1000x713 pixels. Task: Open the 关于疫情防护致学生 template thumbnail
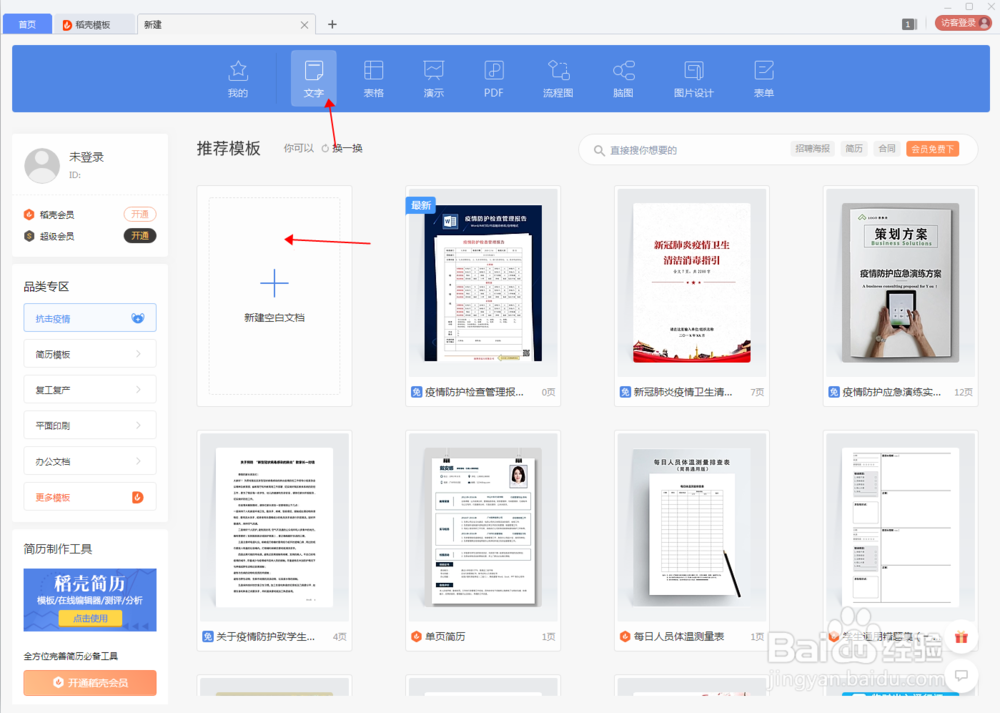click(274, 527)
